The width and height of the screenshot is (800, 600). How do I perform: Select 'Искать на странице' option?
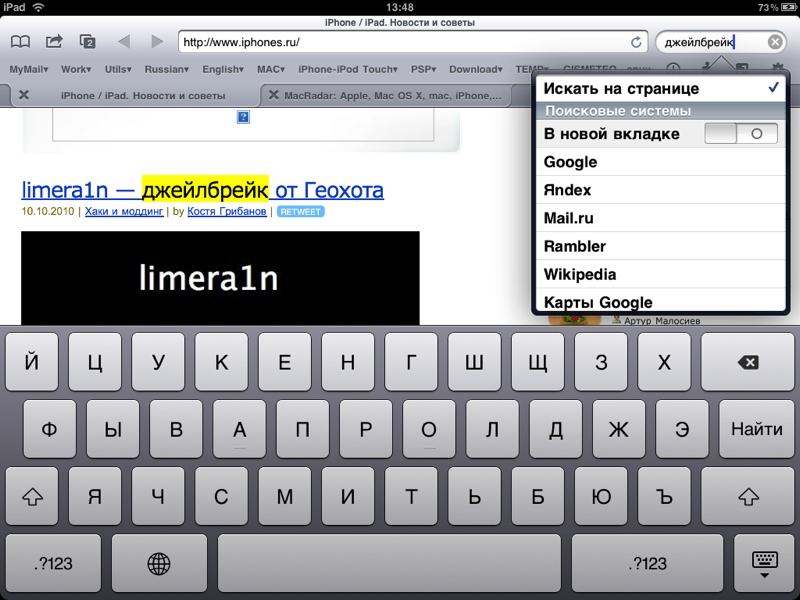click(x=660, y=88)
